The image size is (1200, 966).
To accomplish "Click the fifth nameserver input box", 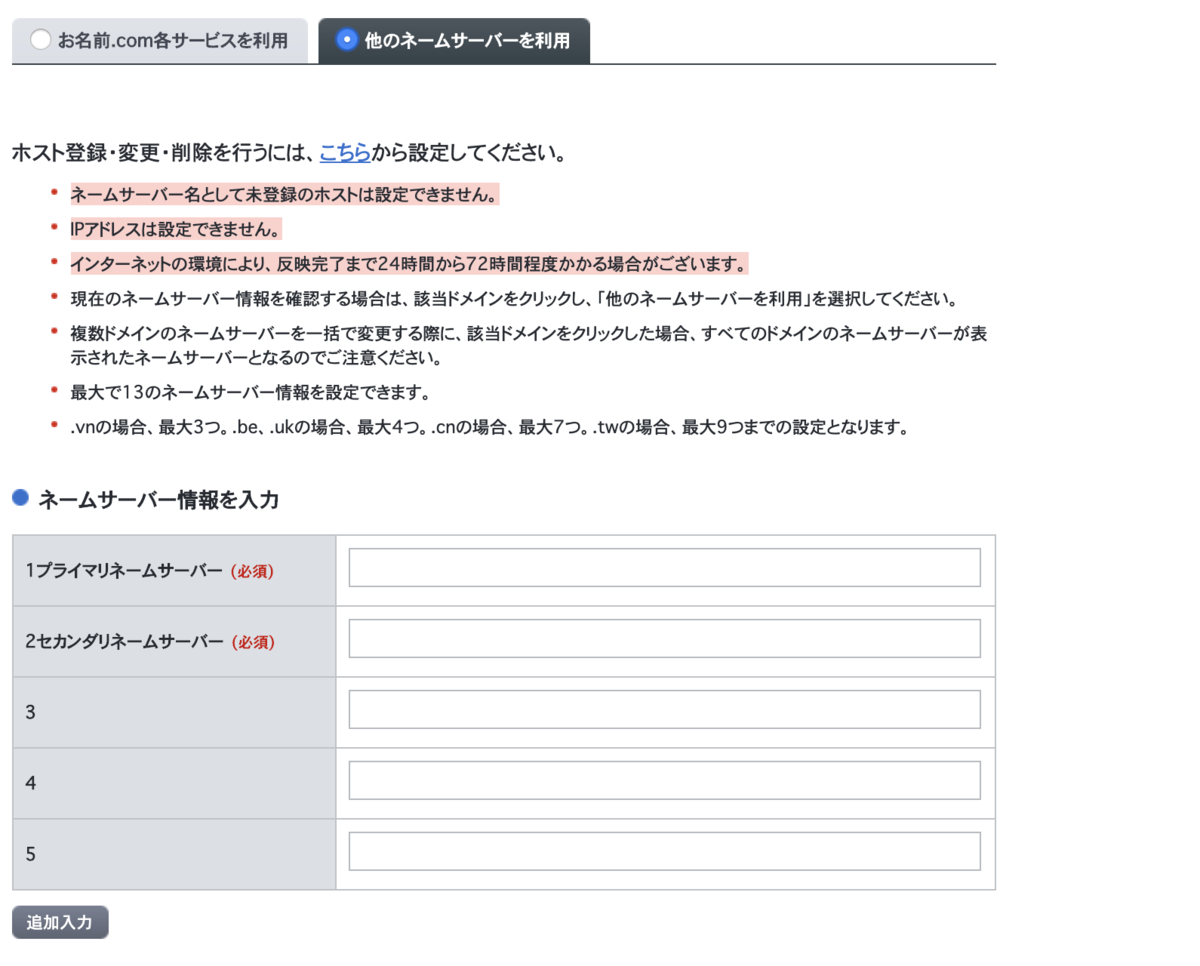I will (x=663, y=851).
